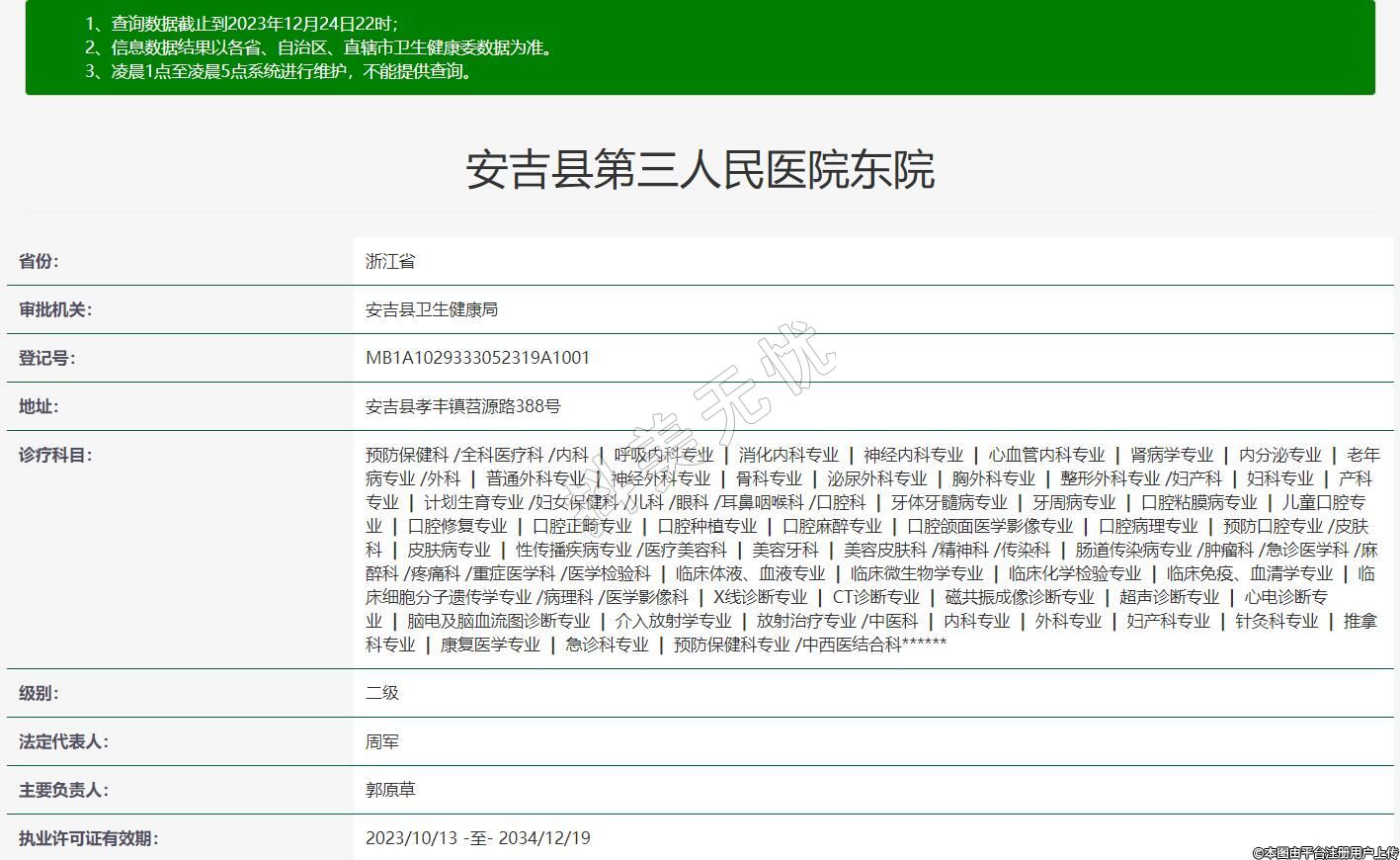Screen dimensions: 1400x860
Task: Select the 登记号 row label
Action: point(46,358)
